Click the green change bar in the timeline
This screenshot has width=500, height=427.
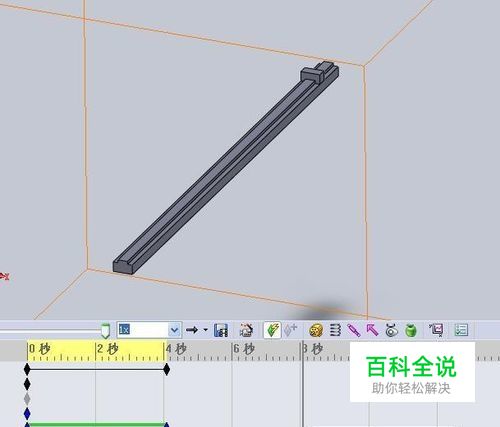(x=97, y=425)
